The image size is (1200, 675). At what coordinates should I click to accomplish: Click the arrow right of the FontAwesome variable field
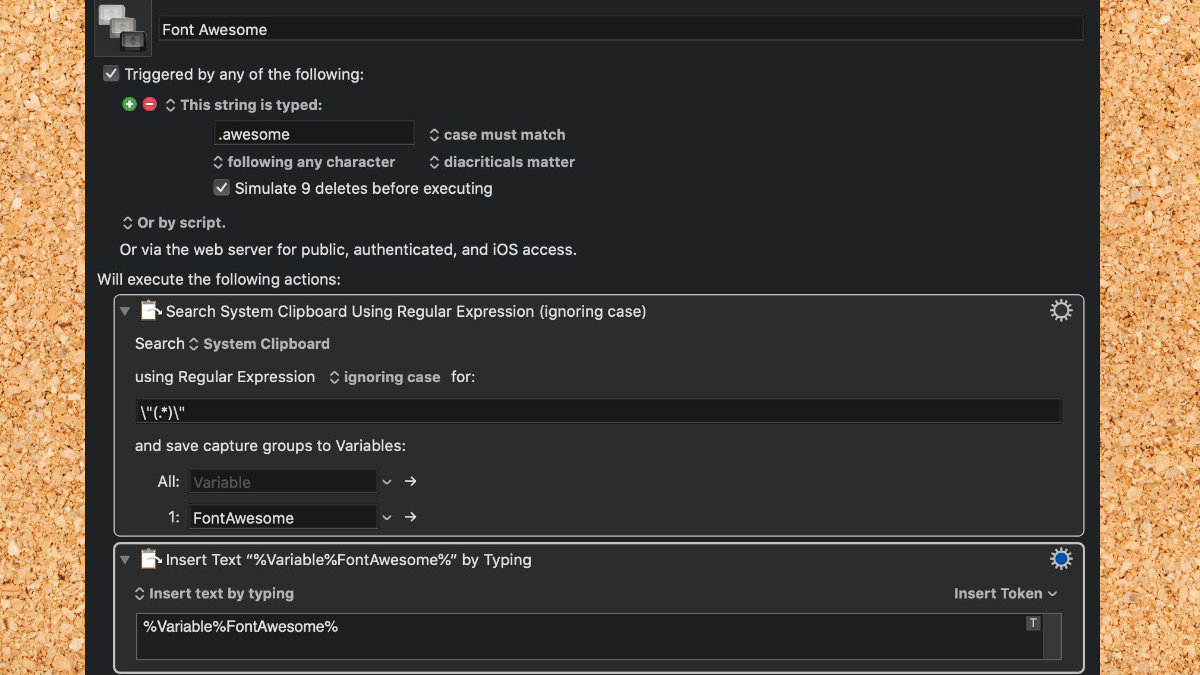point(410,517)
